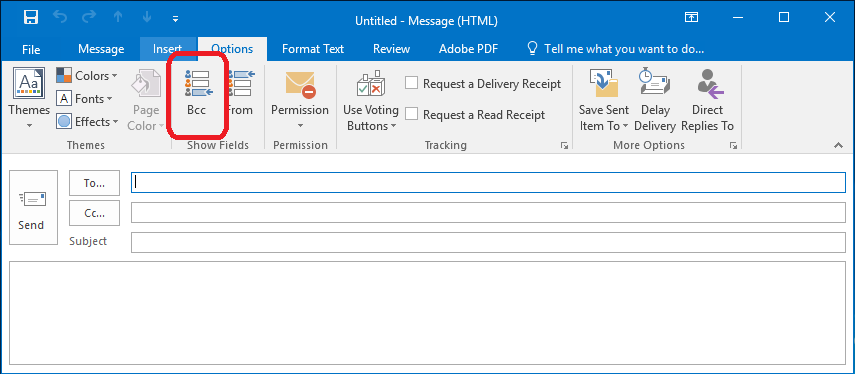Tick Request a Read Receipt checkbox
Image resolution: width=855 pixels, height=374 pixels.
(x=412, y=114)
